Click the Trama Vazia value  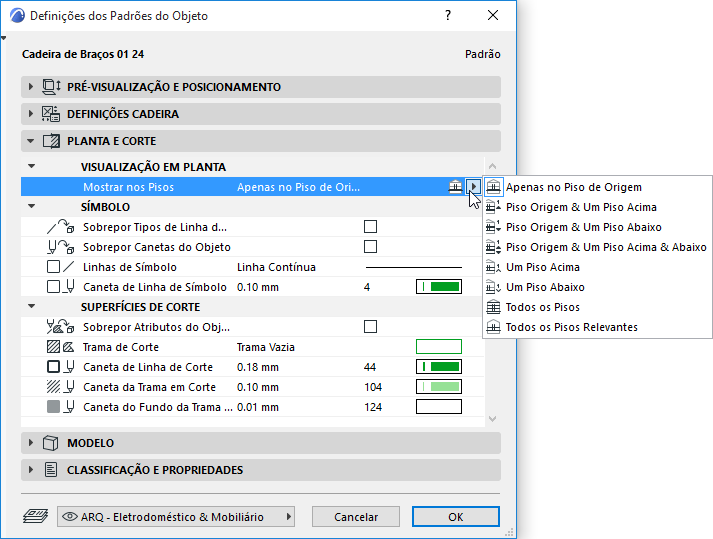coord(266,347)
